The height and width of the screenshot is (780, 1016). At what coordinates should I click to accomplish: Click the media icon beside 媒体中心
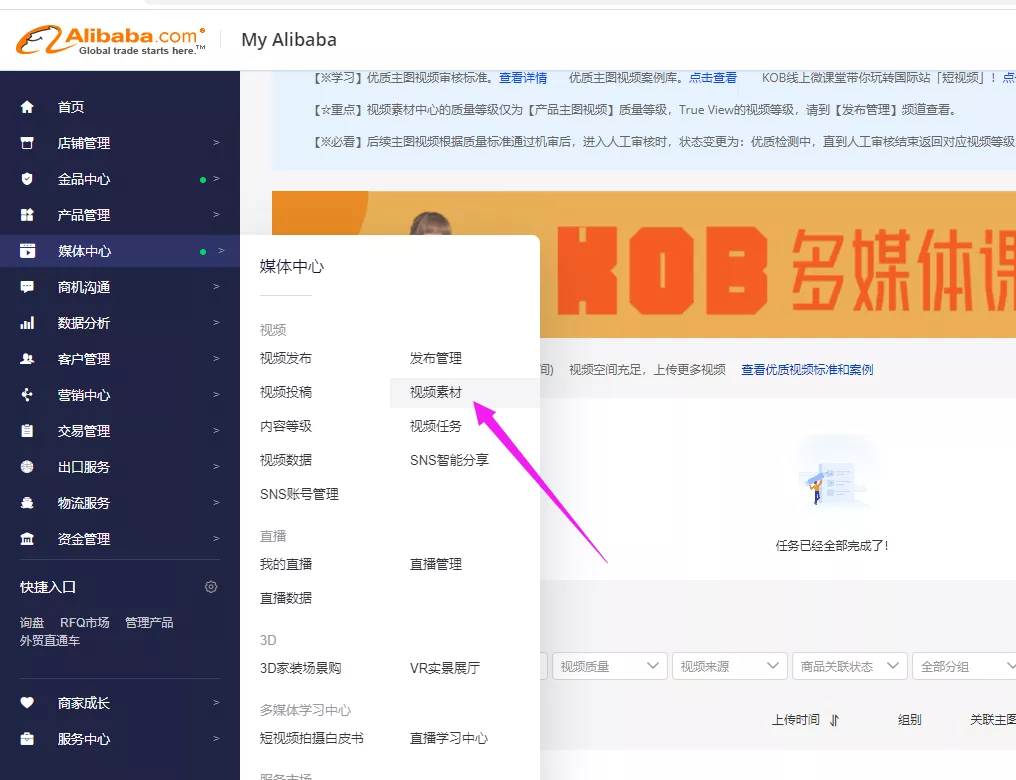27,251
